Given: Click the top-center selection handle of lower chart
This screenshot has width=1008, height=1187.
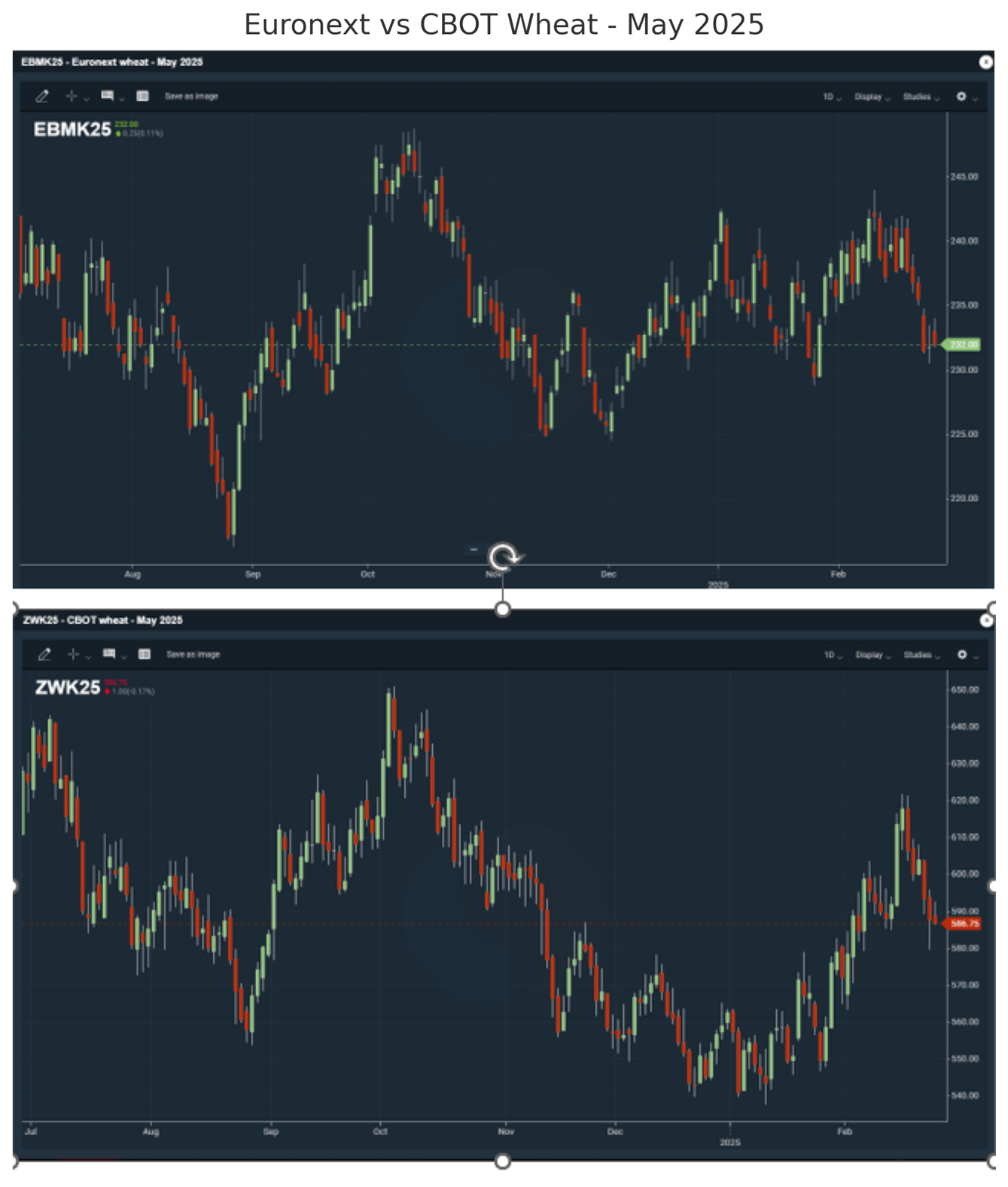Looking at the screenshot, I should [503, 609].
